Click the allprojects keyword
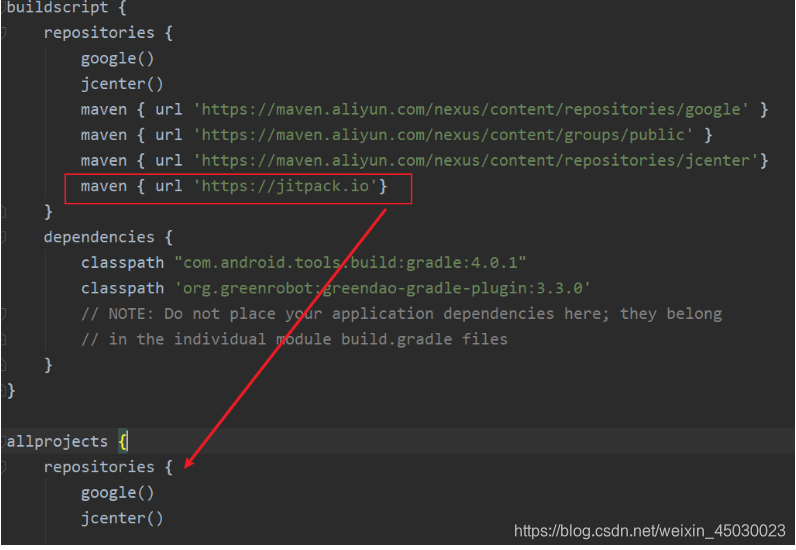796x550 pixels. coord(57,441)
